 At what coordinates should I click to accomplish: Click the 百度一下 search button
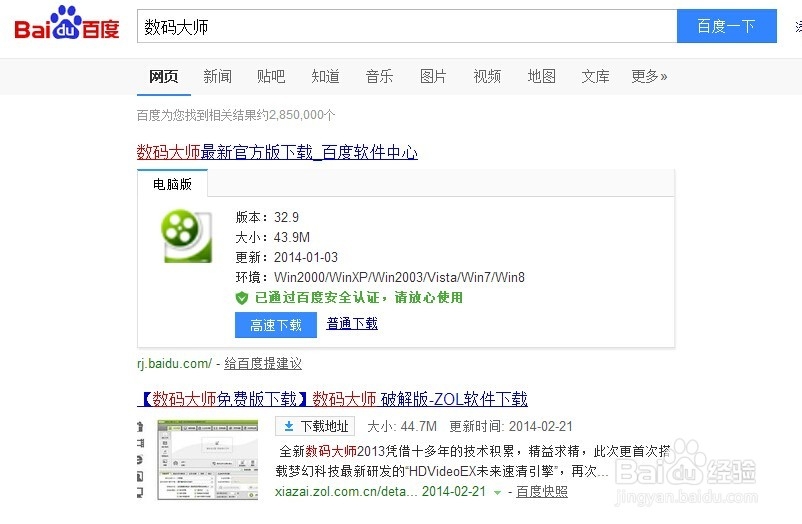point(726,26)
